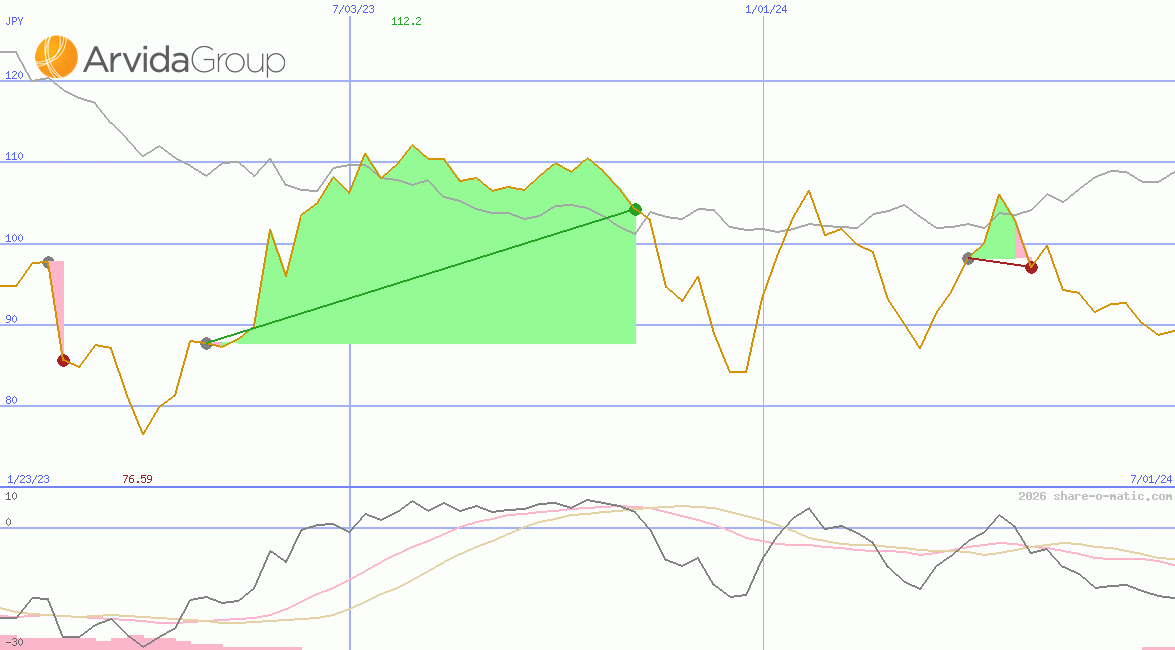
Task: Click the 76.59 low value label
Action: 136,479
